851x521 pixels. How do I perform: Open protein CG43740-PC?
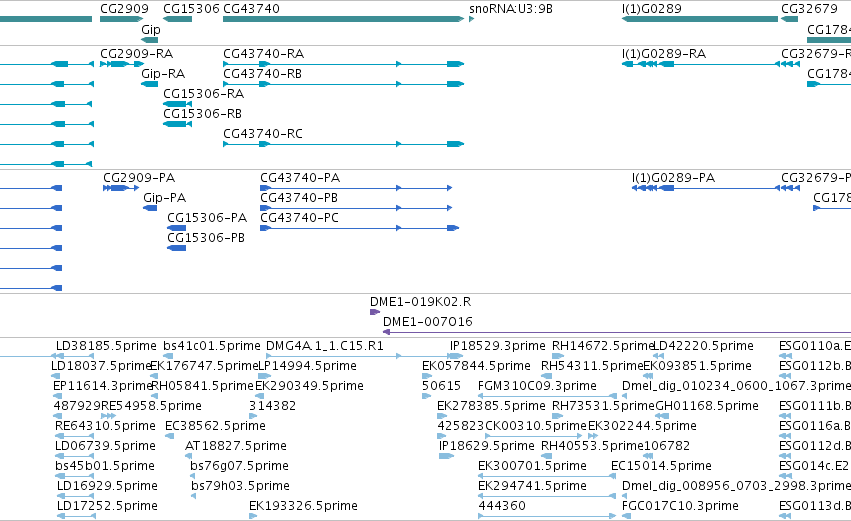tap(299, 218)
